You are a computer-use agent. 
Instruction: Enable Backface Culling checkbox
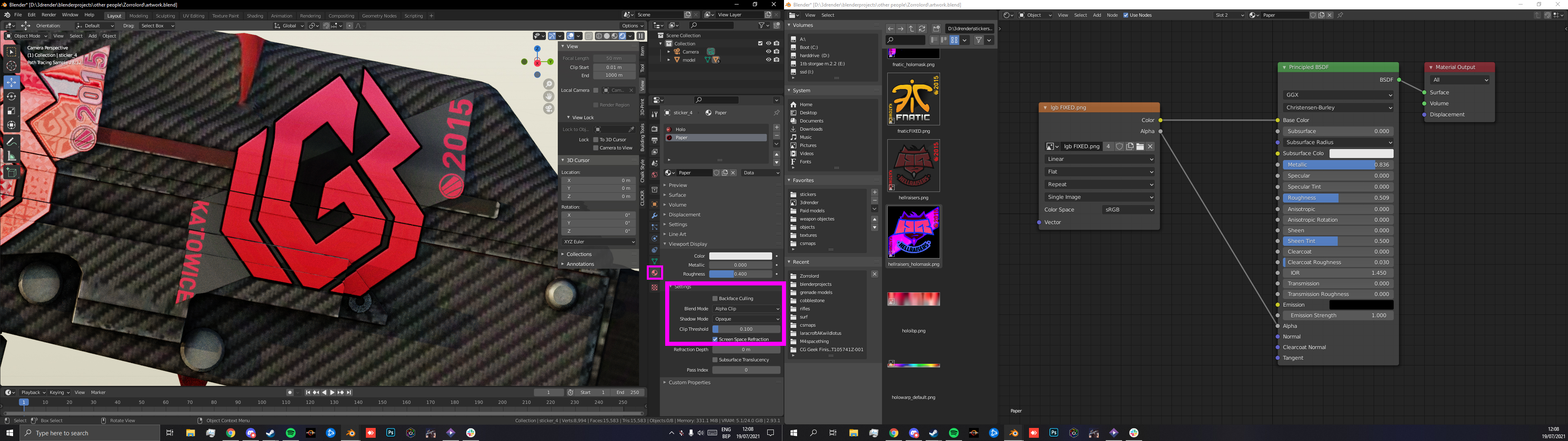(715, 298)
